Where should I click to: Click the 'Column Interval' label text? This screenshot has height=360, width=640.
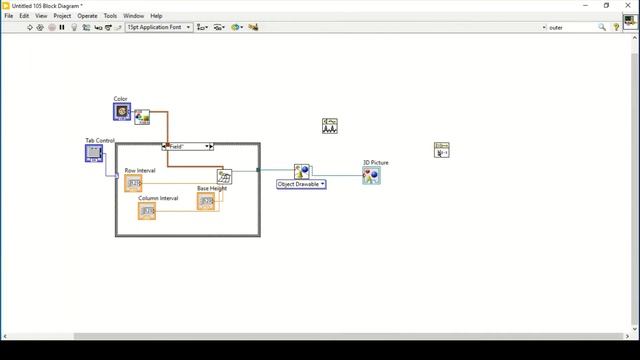tap(158, 198)
